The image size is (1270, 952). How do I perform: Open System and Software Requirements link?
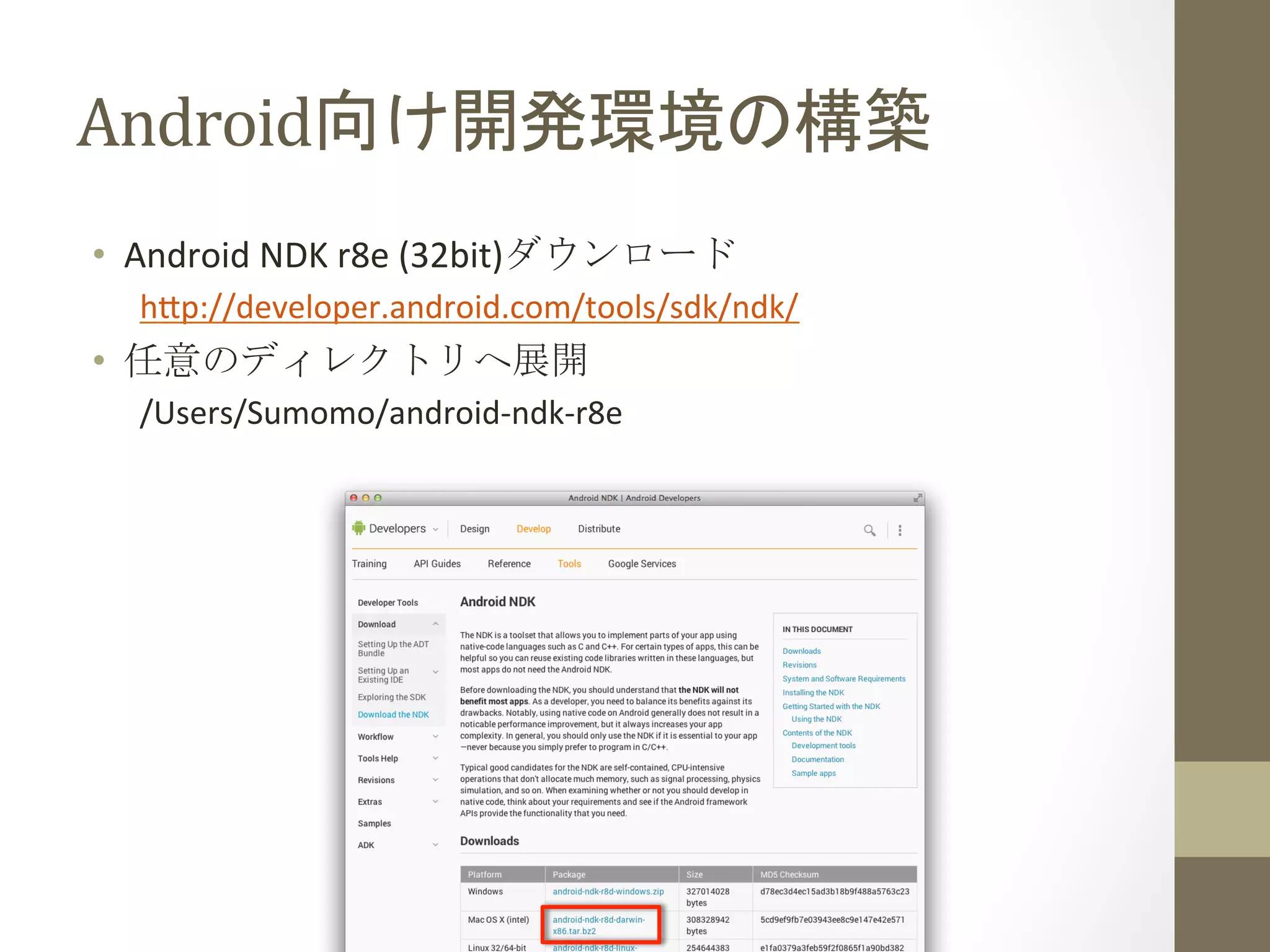tap(843, 679)
